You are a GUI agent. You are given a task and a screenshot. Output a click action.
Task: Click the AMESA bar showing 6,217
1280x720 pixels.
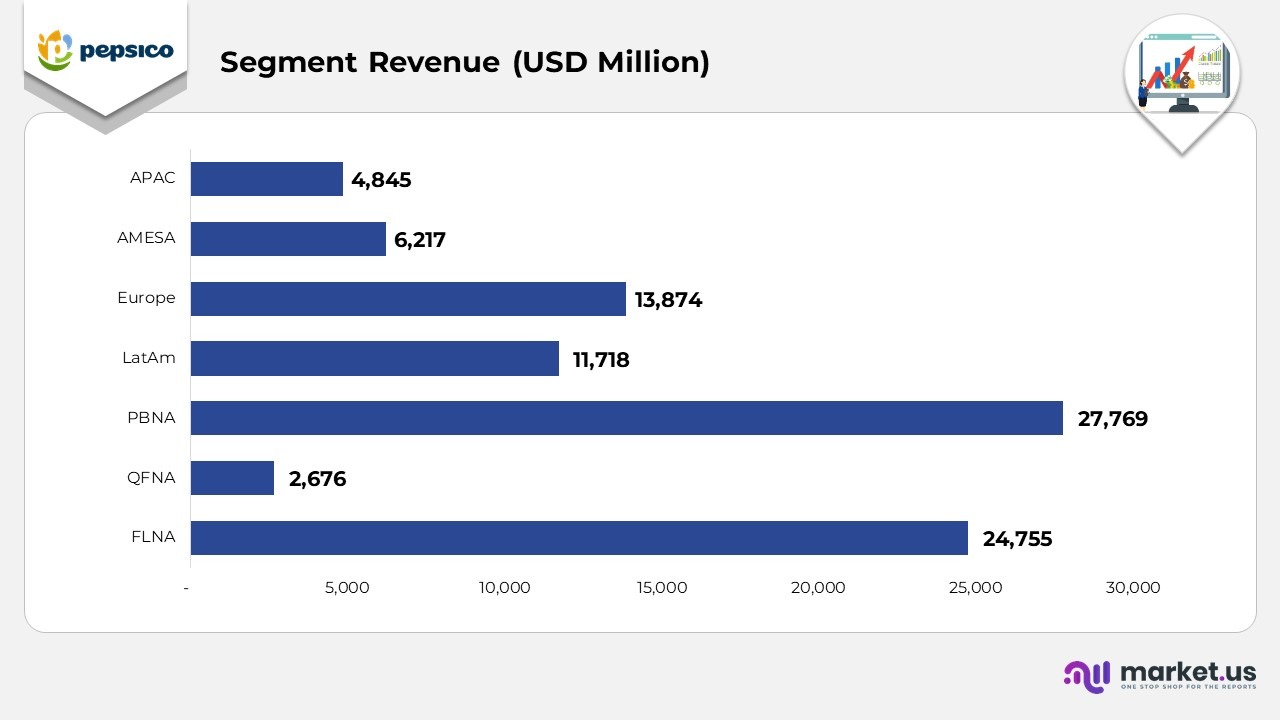[x=287, y=238]
